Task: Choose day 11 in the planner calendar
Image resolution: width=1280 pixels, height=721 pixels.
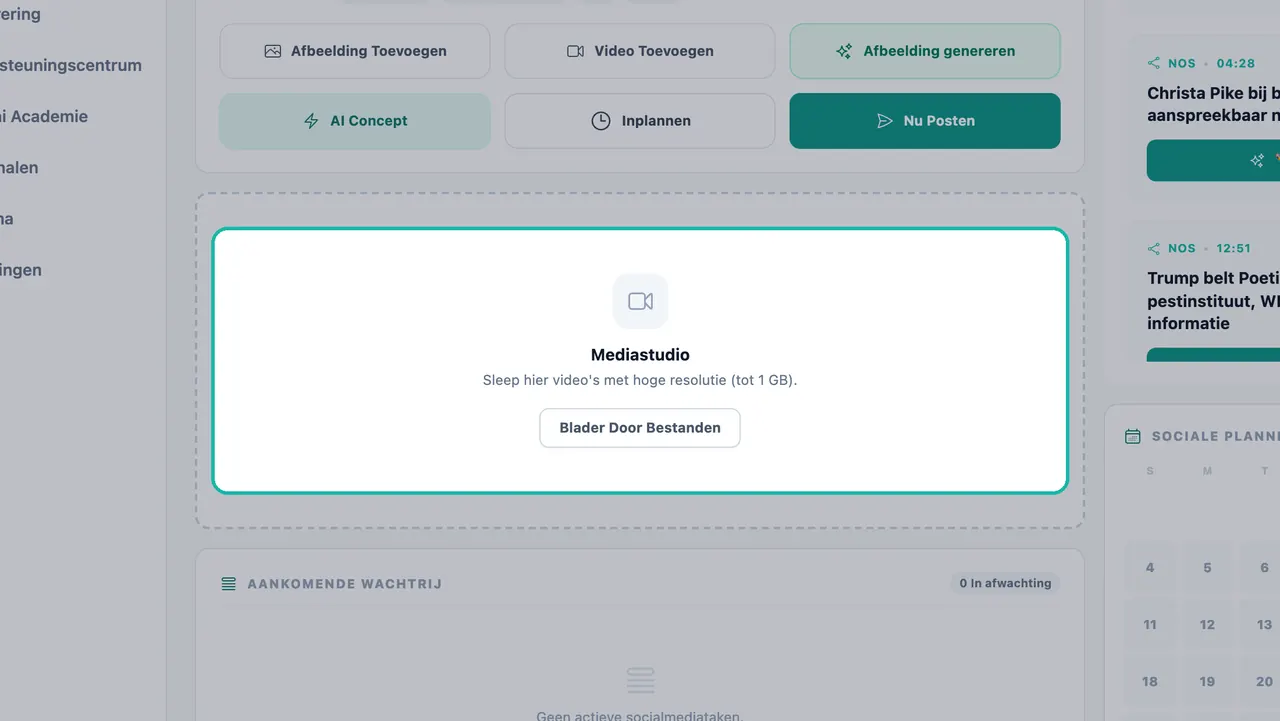Action: click(1150, 624)
